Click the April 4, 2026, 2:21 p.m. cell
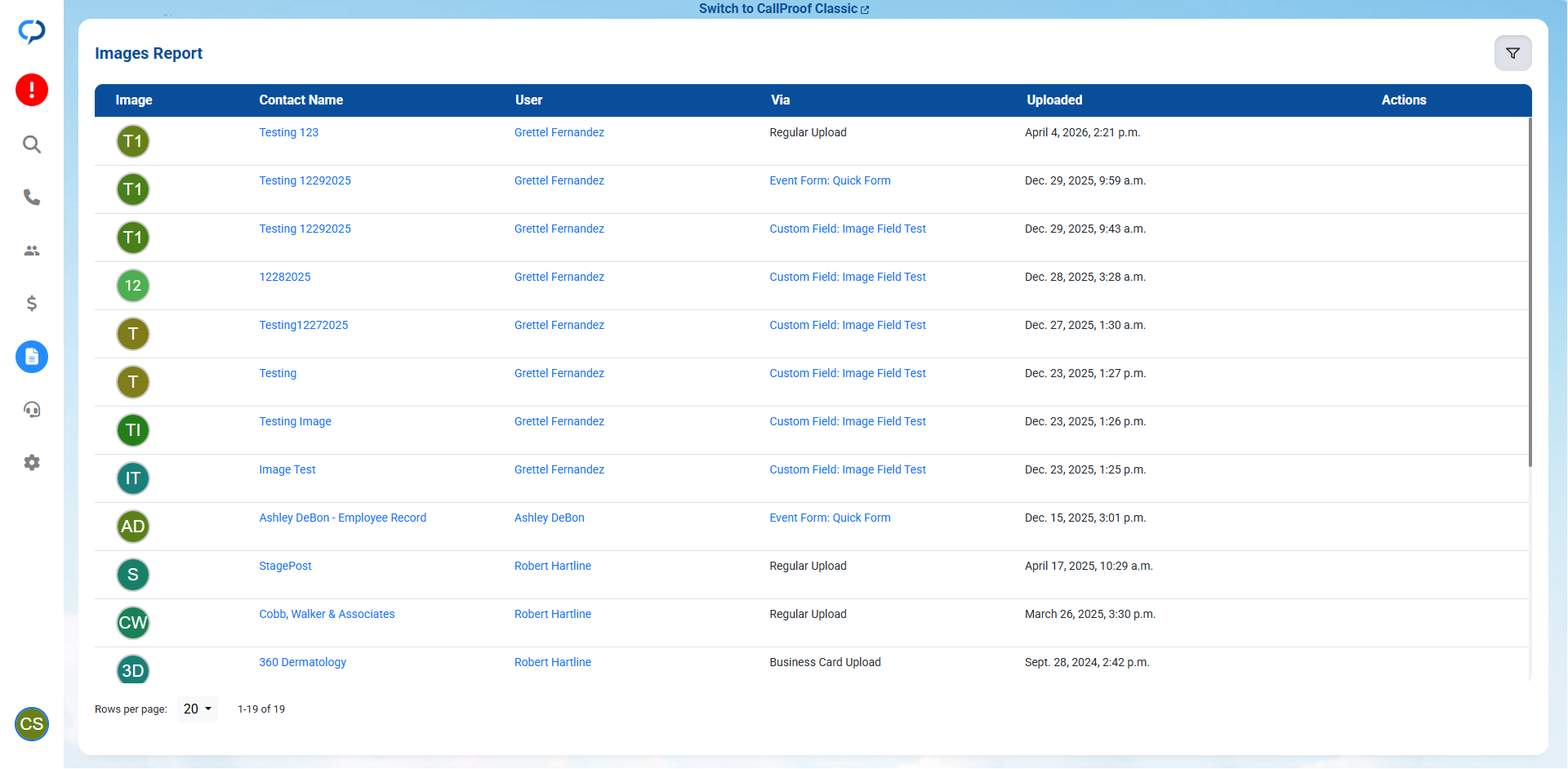This screenshot has width=1568, height=769. [1082, 132]
